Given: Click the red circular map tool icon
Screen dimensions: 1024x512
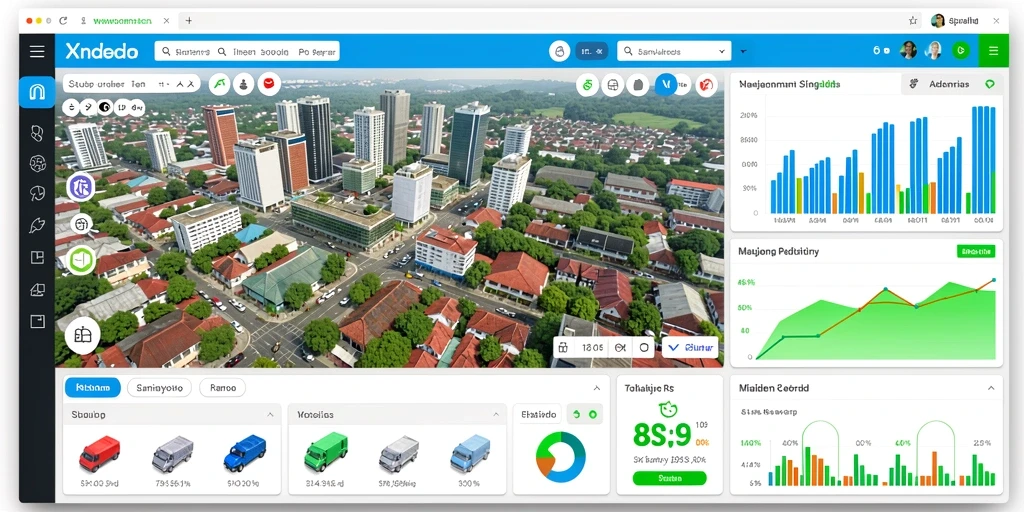Looking at the screenshot, I should [x=269, y=84].
